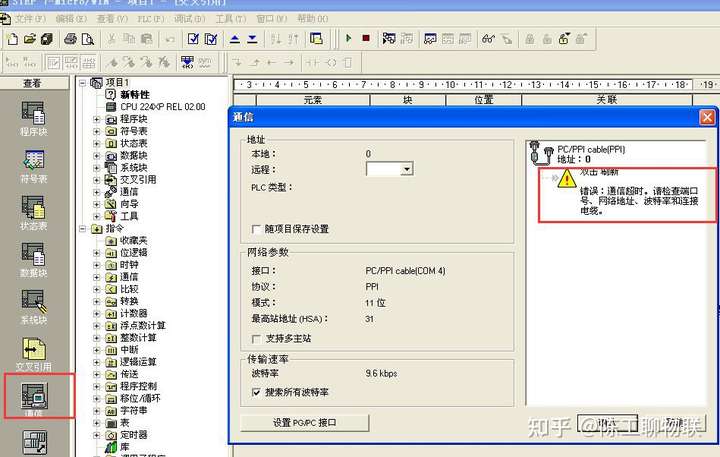
Task: Click the green Run PLC icon
Action: pyautogui.click(x=349, y=38)
